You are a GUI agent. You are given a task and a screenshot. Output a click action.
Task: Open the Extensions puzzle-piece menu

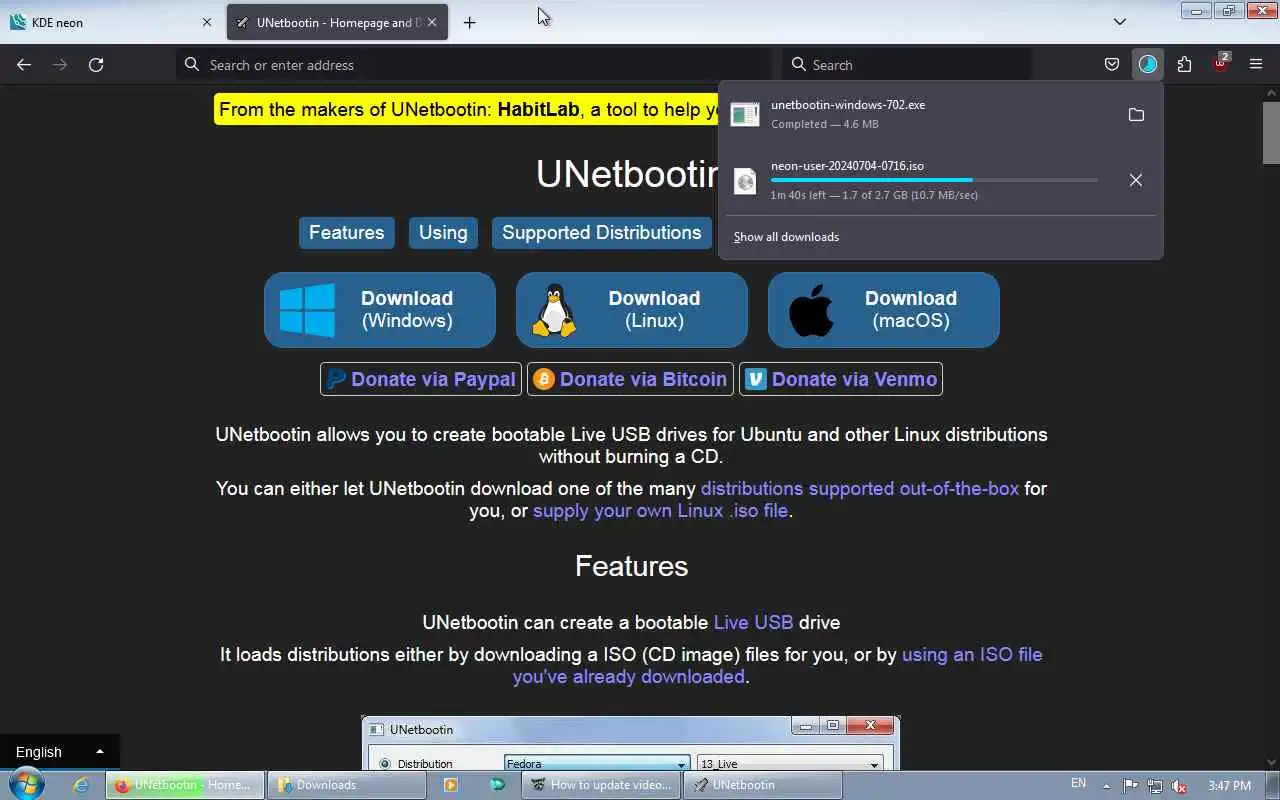1184,65
